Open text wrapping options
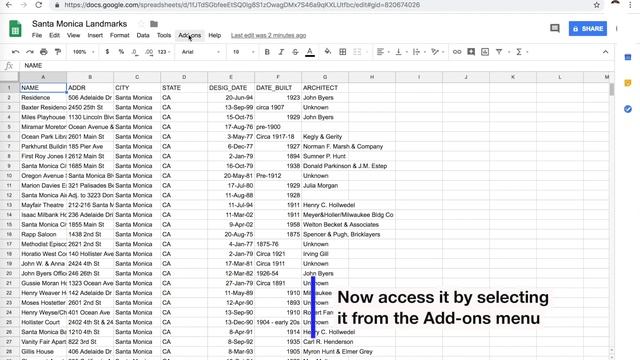 [x=418, y=52]
